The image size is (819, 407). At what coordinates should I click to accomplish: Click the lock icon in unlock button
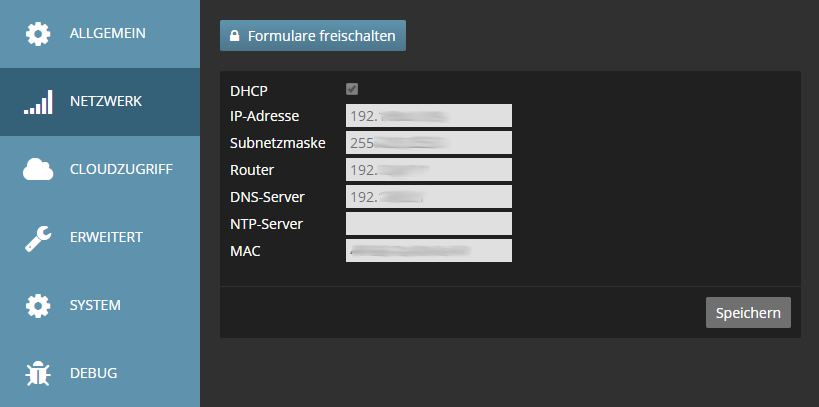point(234,36)
